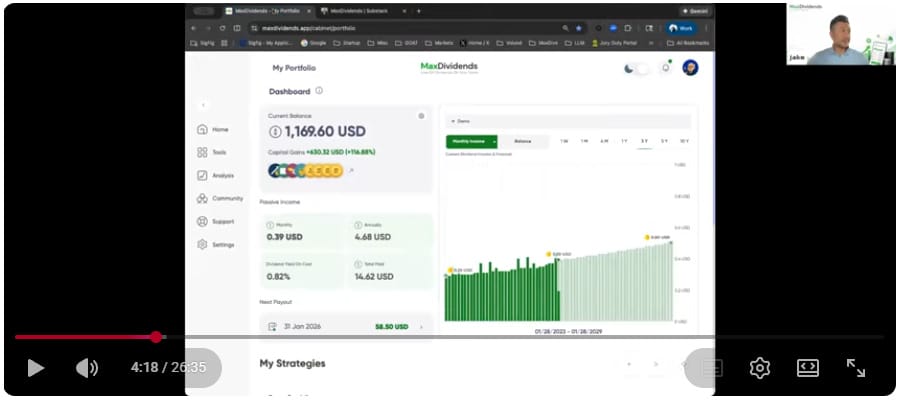Viewport: 902px width, 401px height.
Task: Open the Analysis sidebar item
Action: (x=216, y=175)
